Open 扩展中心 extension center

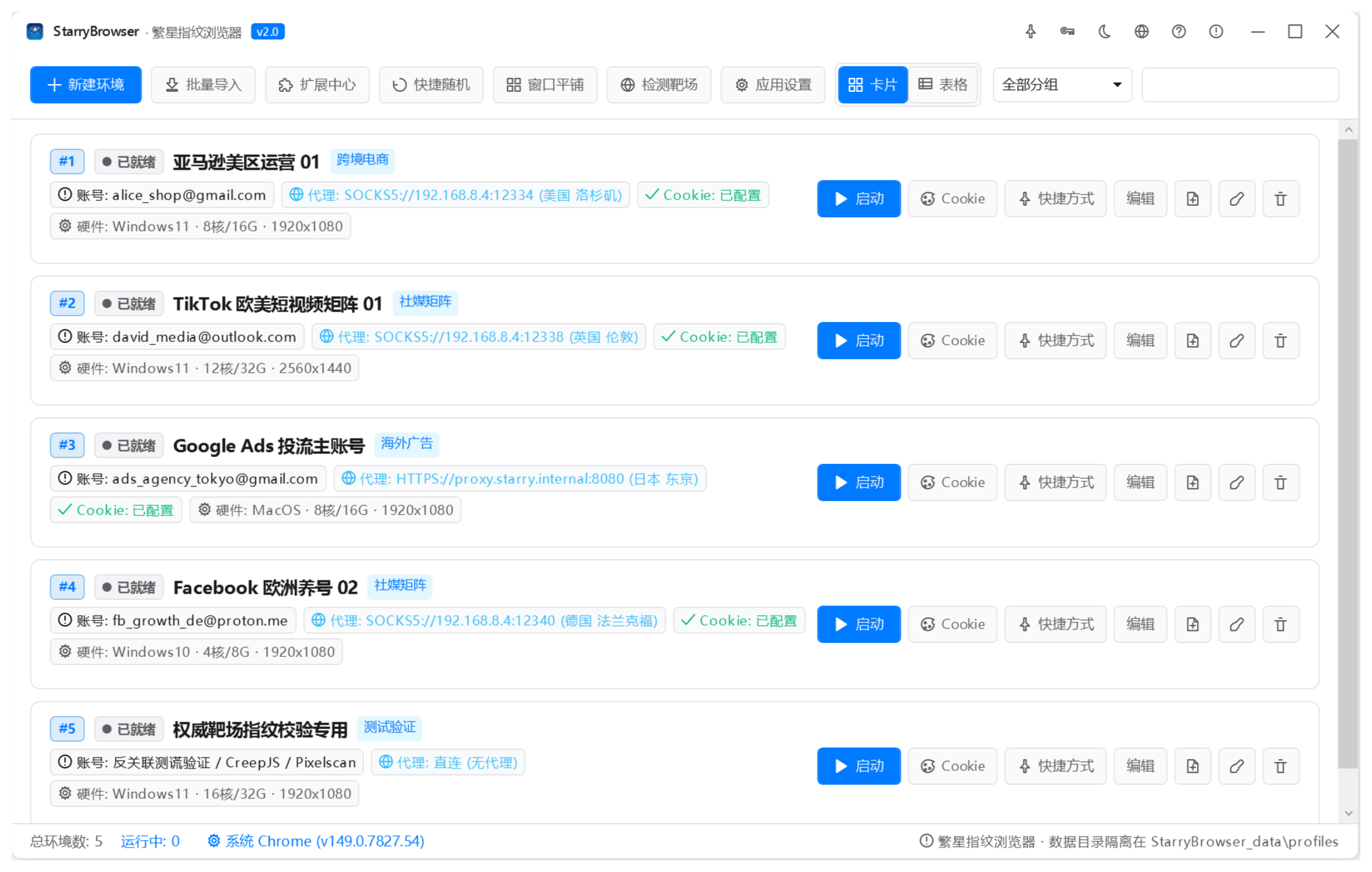[x=317, y=85]
